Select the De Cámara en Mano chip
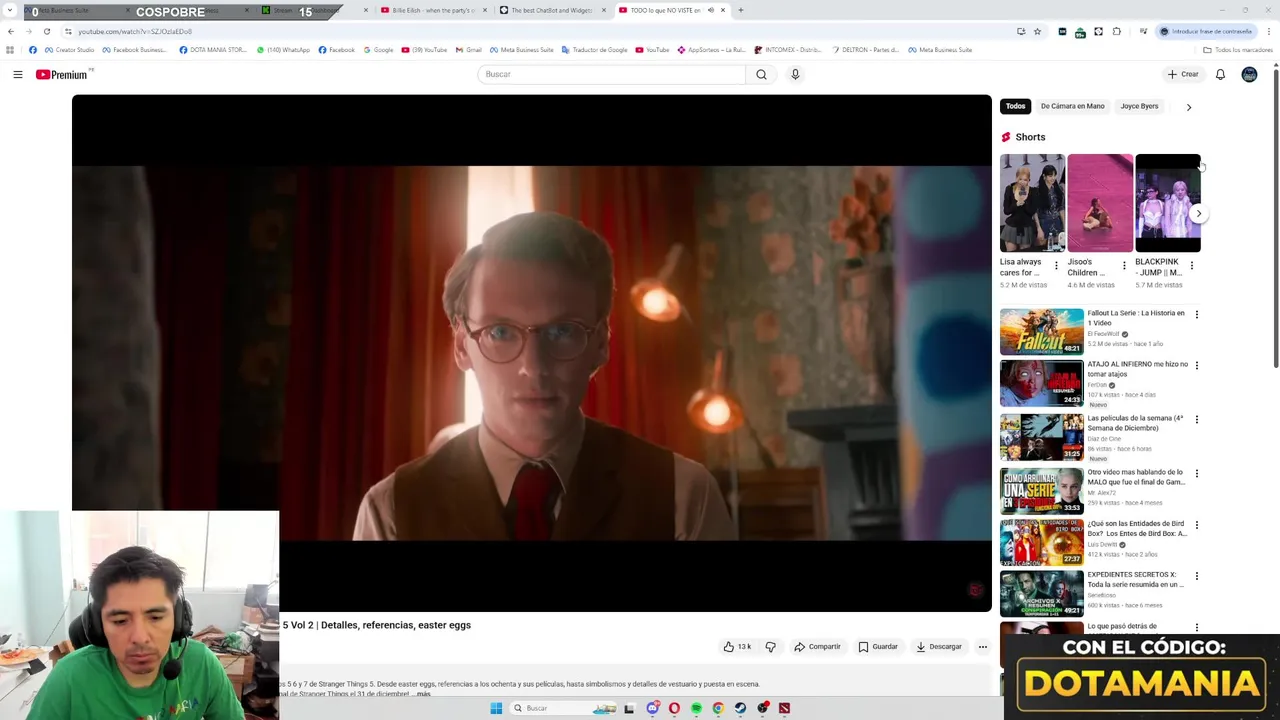1280x720 pixels. click(x=1072, y=106)
